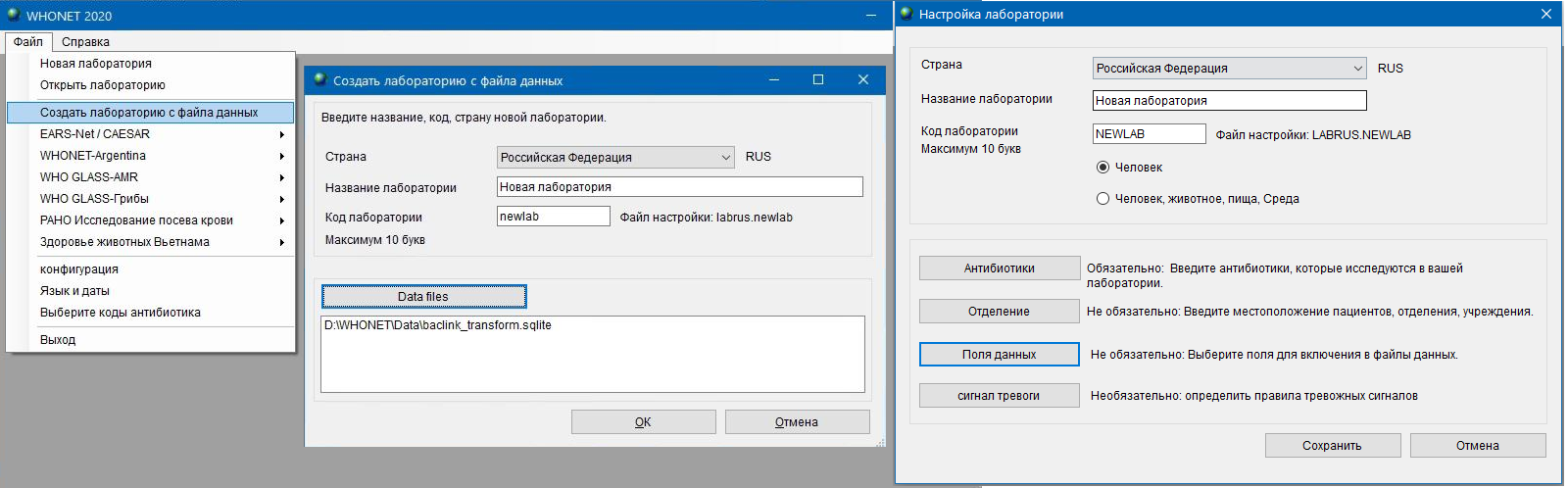Click Отмена in Настройка лаборатории window
Image resolution: width=1568 pixels, height=488 pixels.
pos(1478,446)
